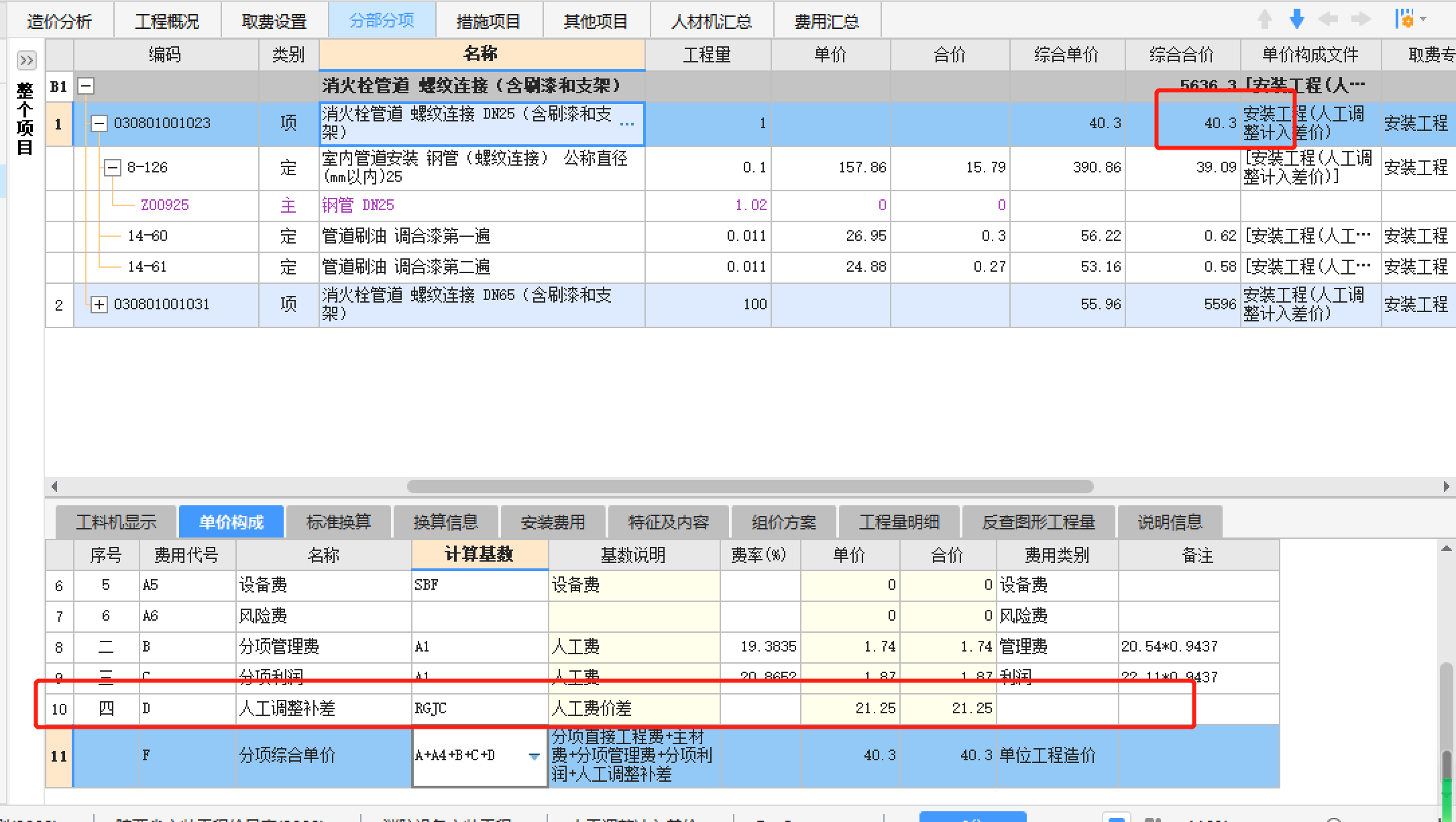Open the A+A4+B+C+D formula dropdown
1456x822 pixels.
(x=534, y=756)
